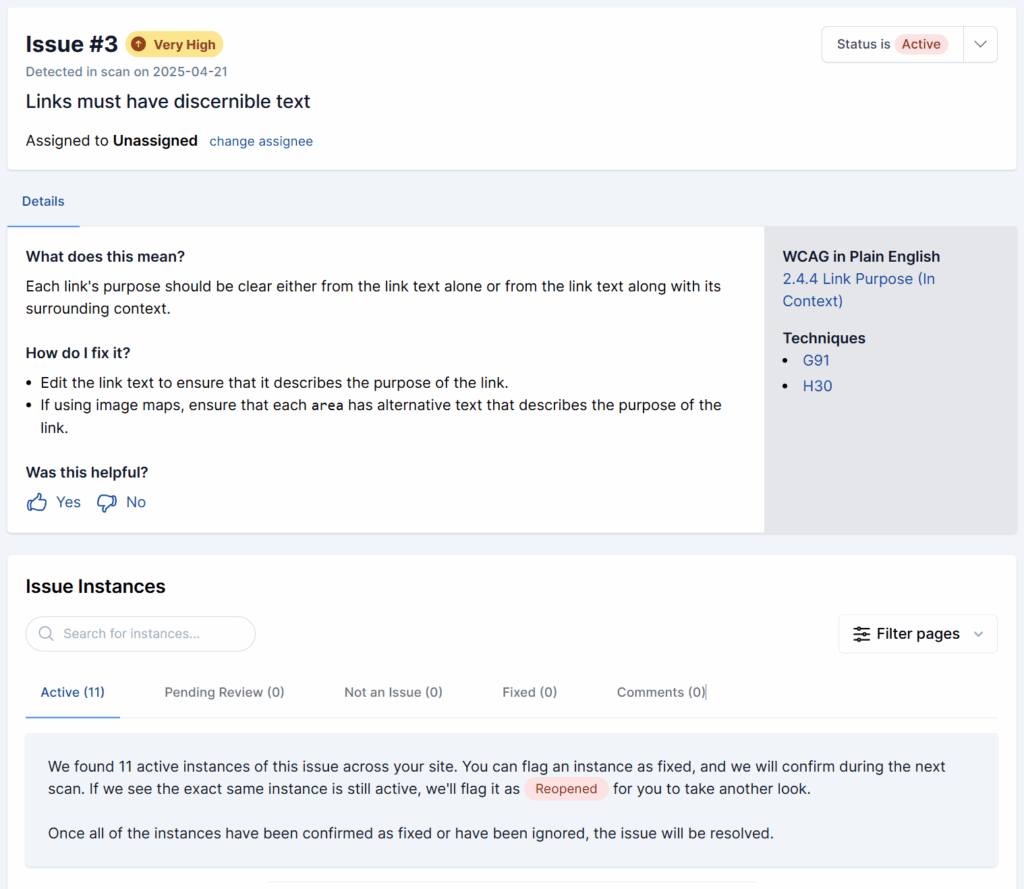Click the 'Issue Instances' heading
This screenshot has height=889, width=1024.
(x=95, y=587)
